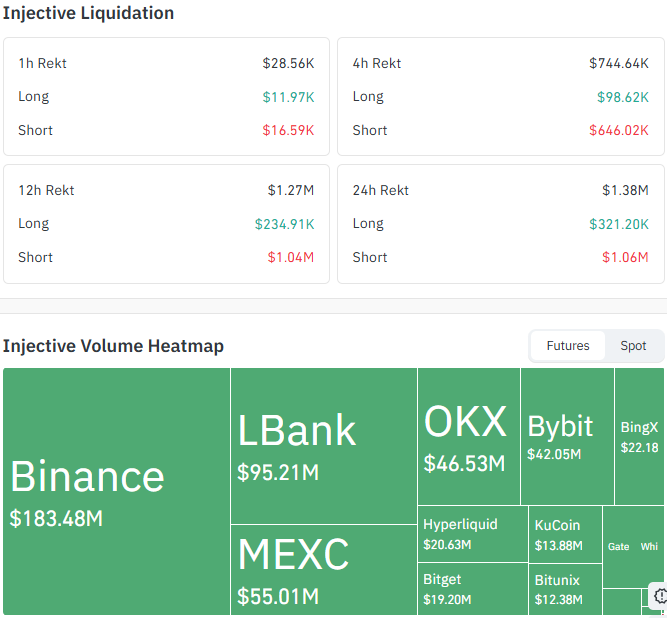Click the 24h Rekt total $1.38M
667x618 pixels.
[x=625, y=190]
